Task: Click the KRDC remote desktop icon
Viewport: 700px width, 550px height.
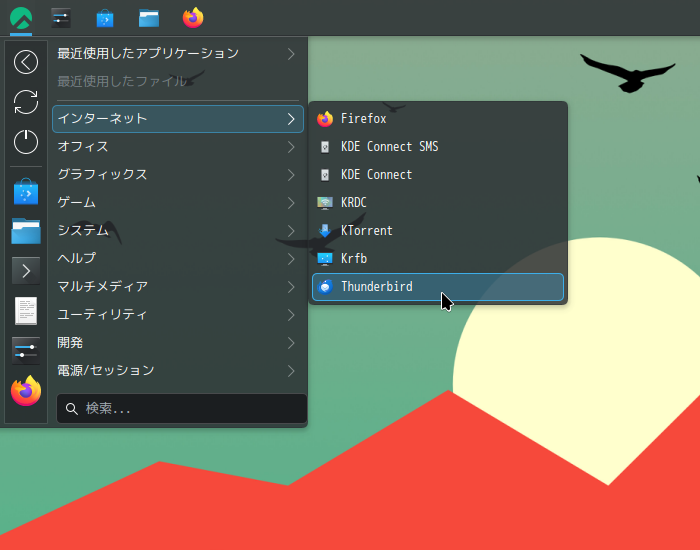Action: pos(325,203)
